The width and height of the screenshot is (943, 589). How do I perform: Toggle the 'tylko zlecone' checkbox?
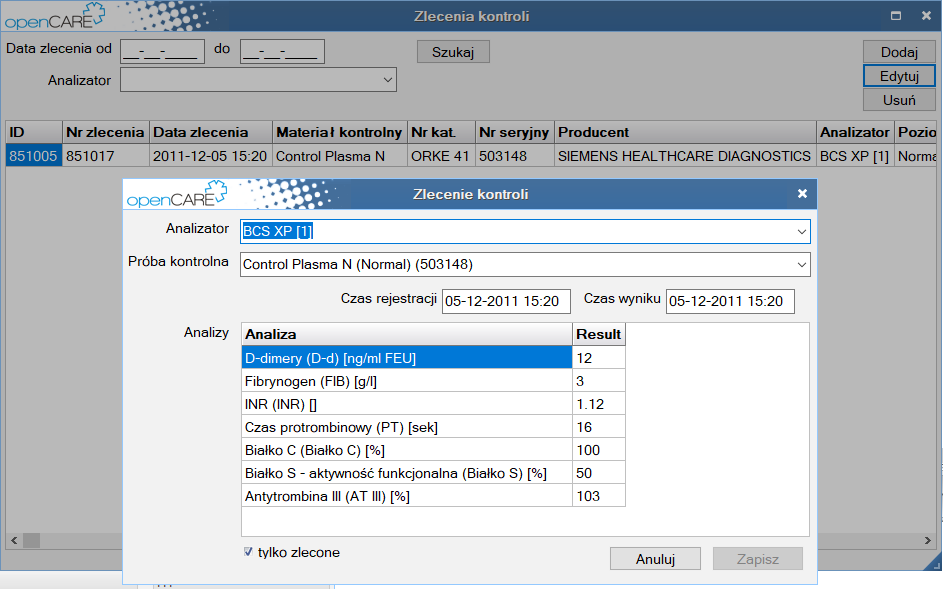point(248,552)
